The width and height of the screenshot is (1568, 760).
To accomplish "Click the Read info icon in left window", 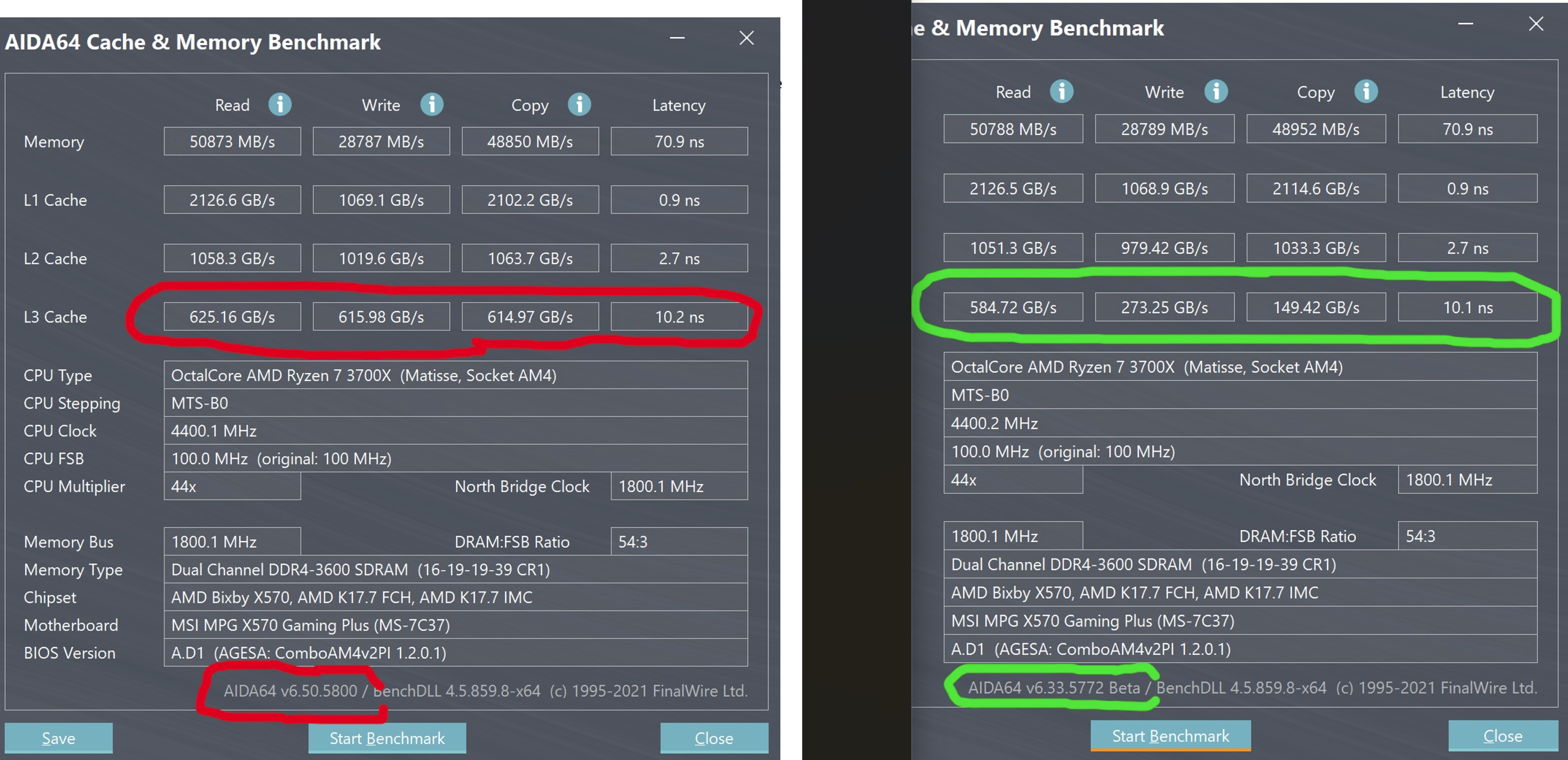I will pyautogui.click(x=280, y=105).
